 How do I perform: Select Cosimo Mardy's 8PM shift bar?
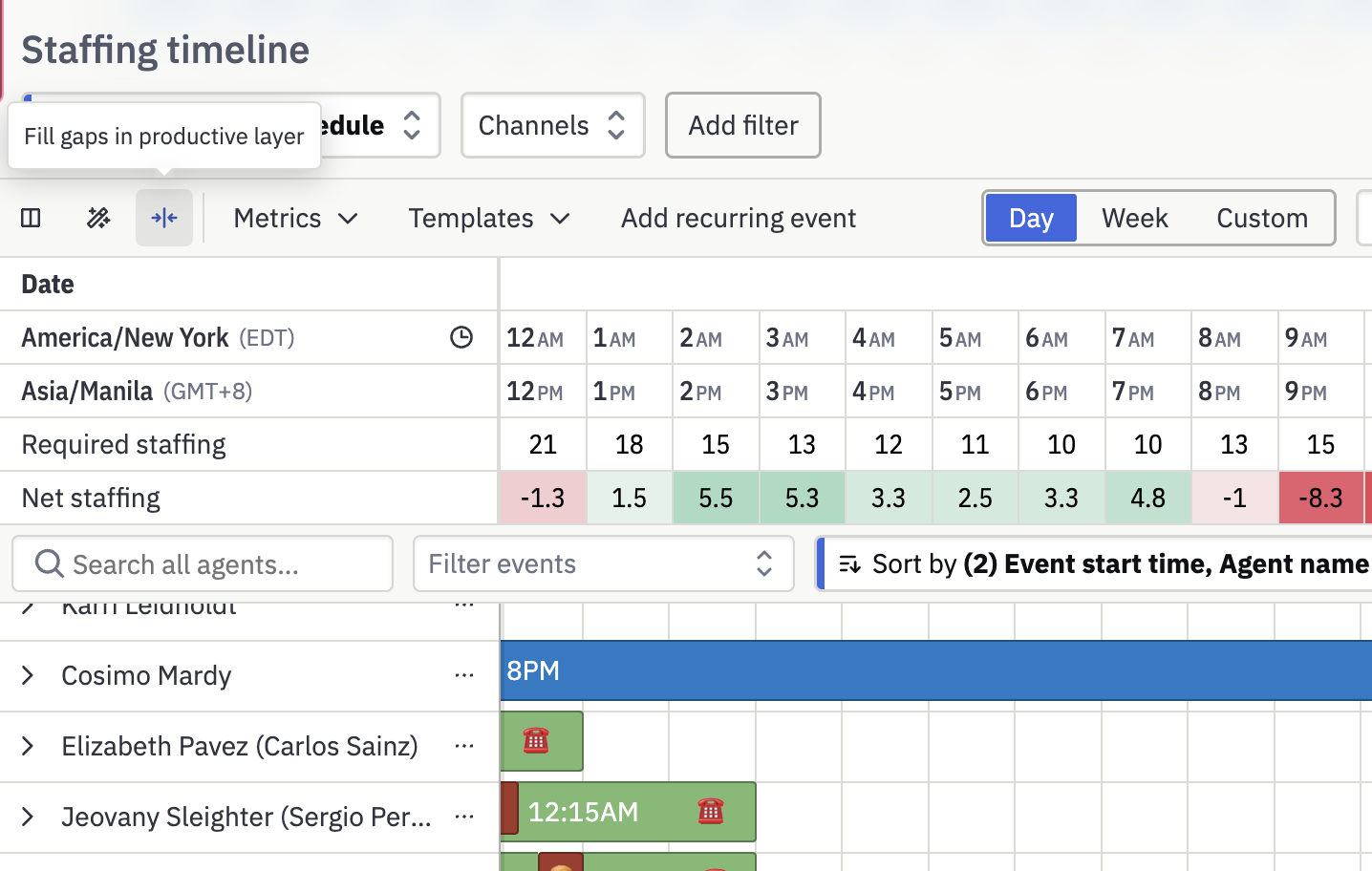point(936,670)
